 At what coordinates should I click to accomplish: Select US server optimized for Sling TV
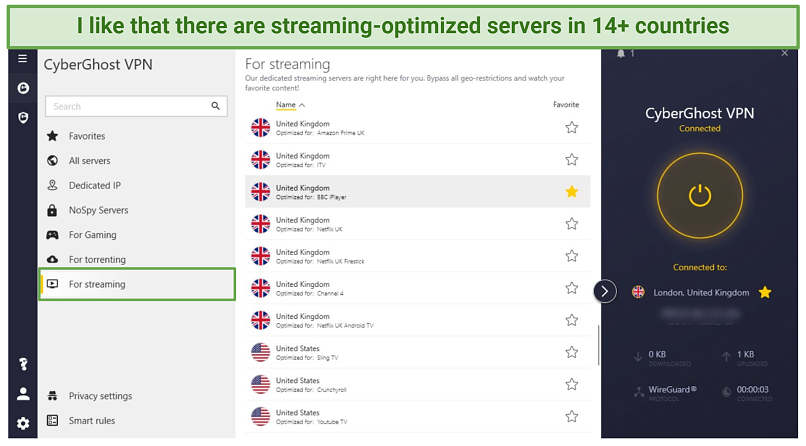coord(417,352)
